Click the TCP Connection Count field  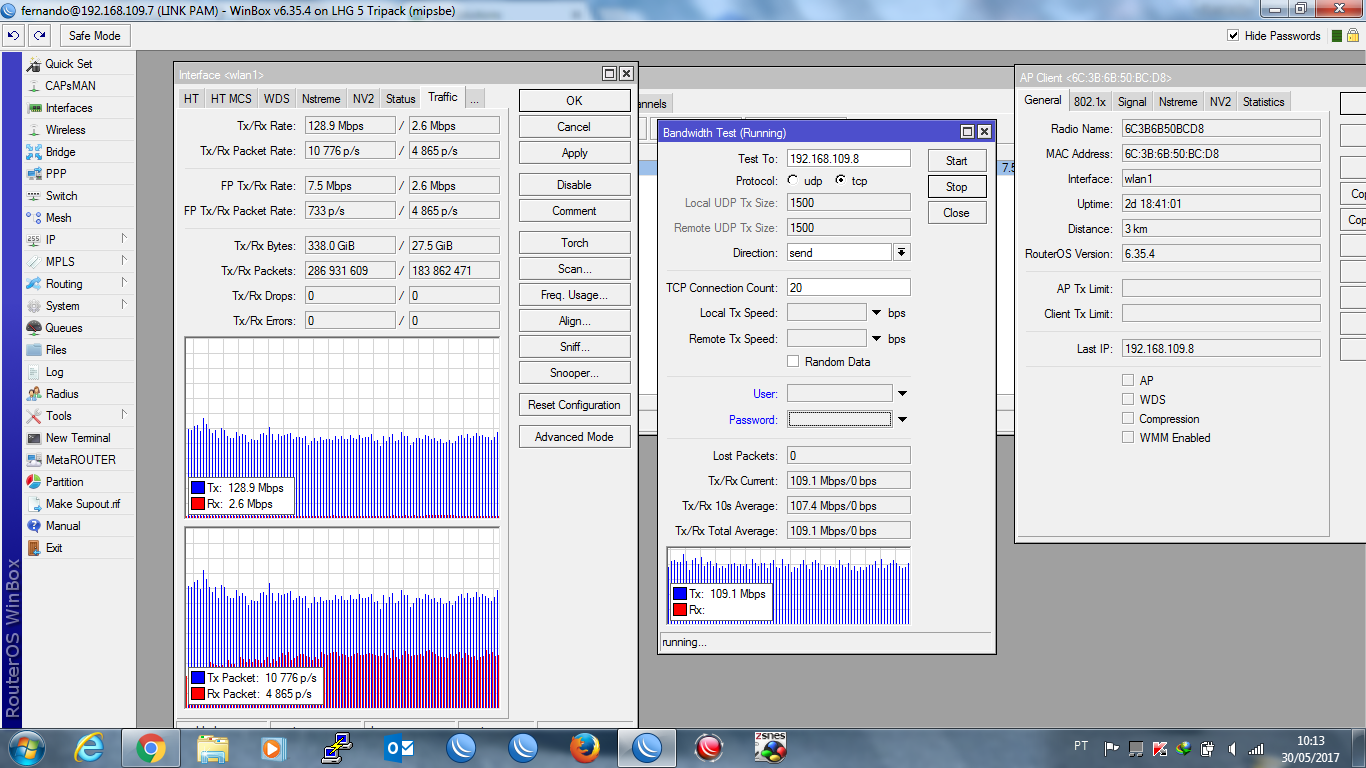pyautogui.click(x=848, y=288)
